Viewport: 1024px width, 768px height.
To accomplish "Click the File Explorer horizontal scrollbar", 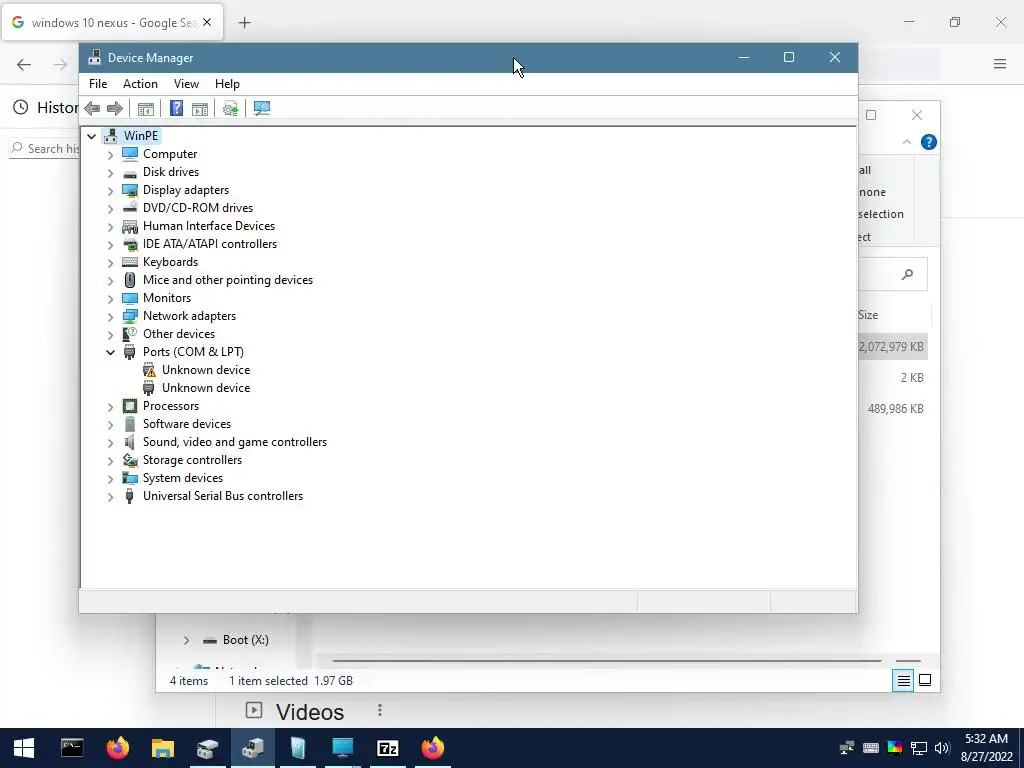I will [x=607, y=661].
